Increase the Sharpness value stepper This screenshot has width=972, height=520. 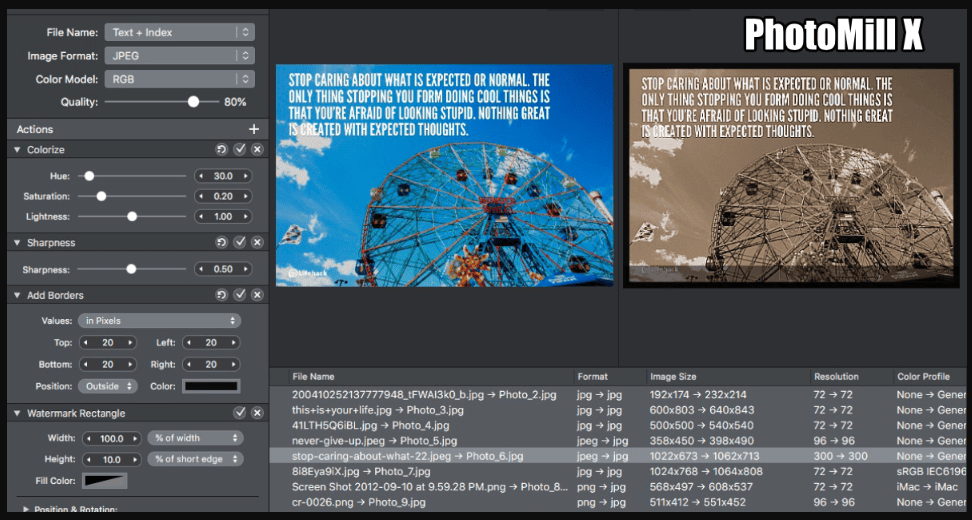[246, 269]
